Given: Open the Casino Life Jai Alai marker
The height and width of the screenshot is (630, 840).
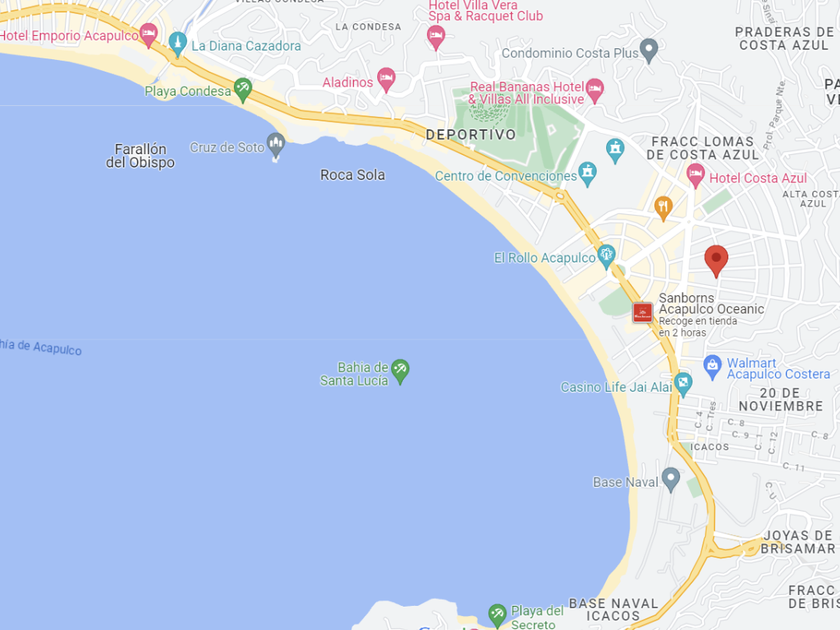Looking at the screenshot, I should pyautogui.click(x=683, y=385).
